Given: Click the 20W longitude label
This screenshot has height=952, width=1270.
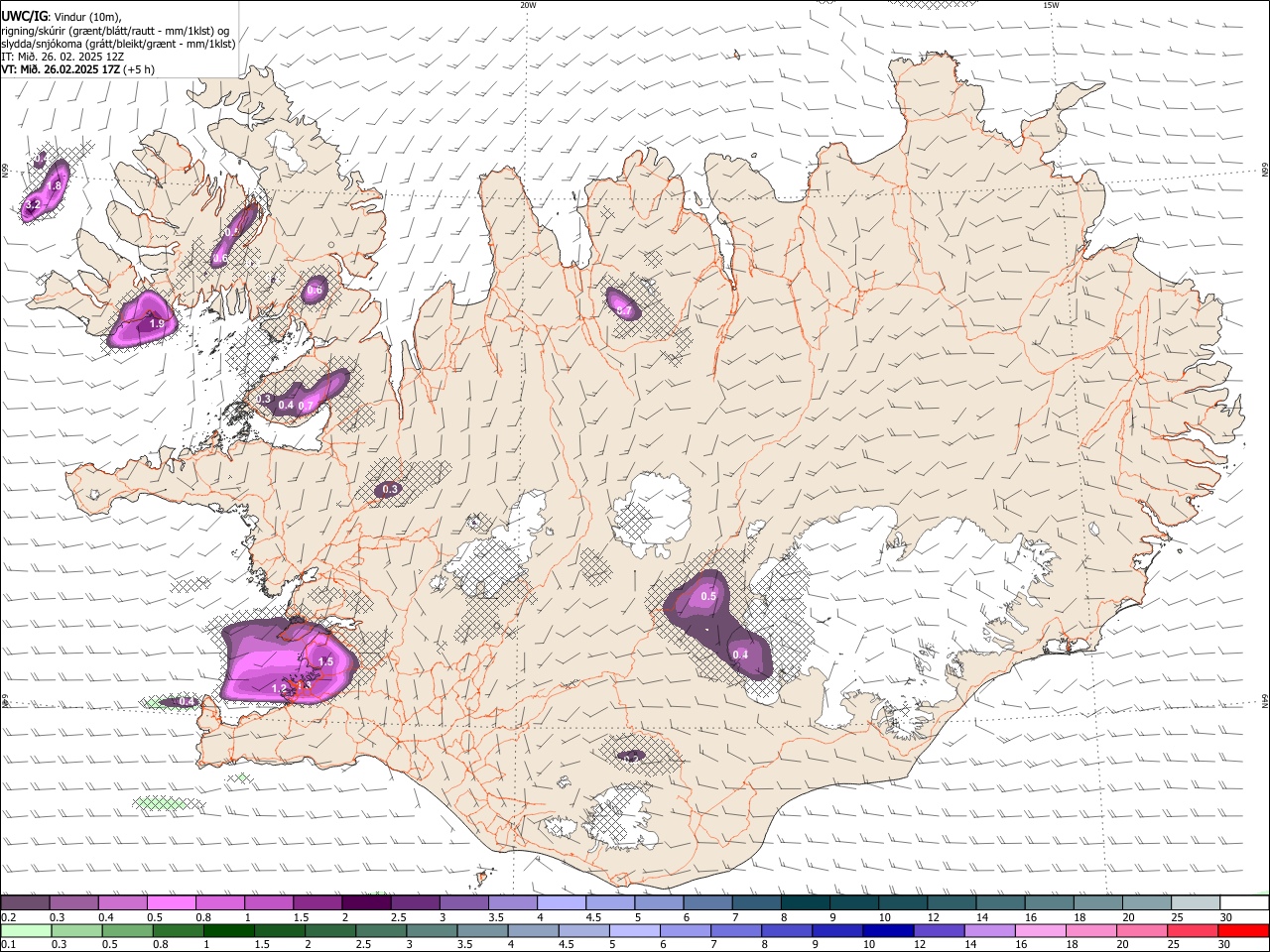Looking at the screenshot, I should 528,5.
